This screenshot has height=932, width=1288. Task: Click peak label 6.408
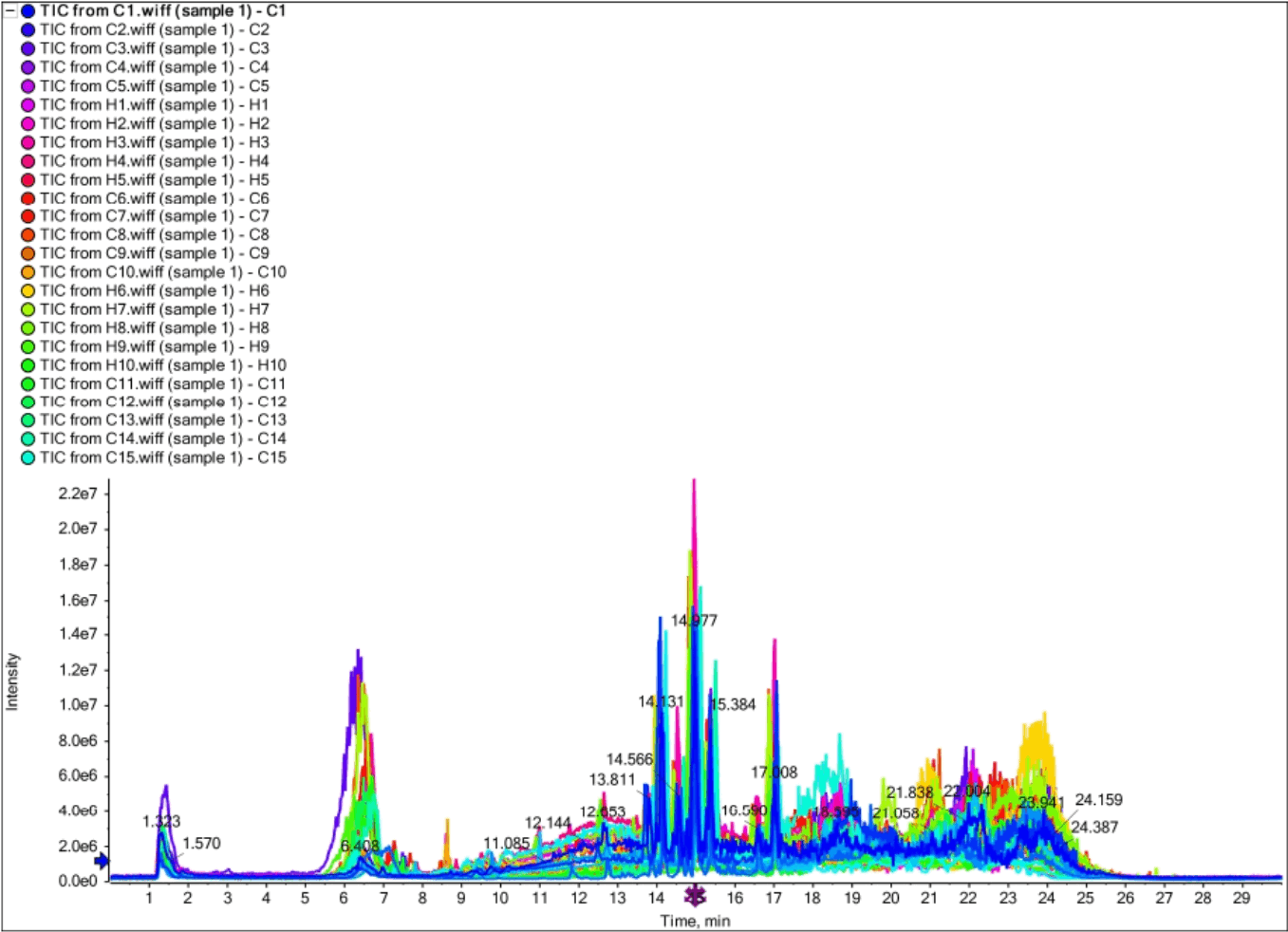click(x=360, y=846)
